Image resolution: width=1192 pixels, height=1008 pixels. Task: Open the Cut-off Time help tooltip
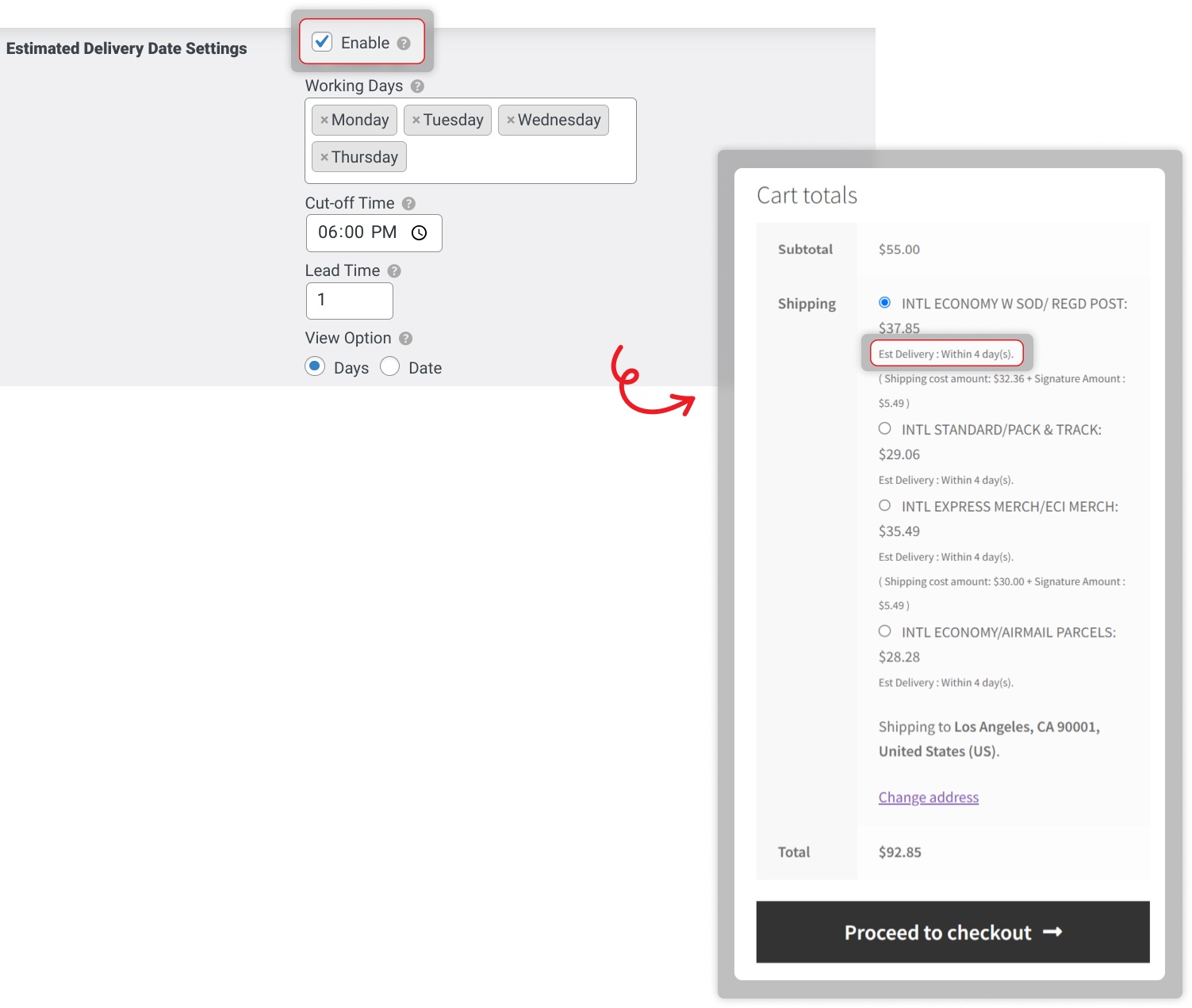[409, 203]
